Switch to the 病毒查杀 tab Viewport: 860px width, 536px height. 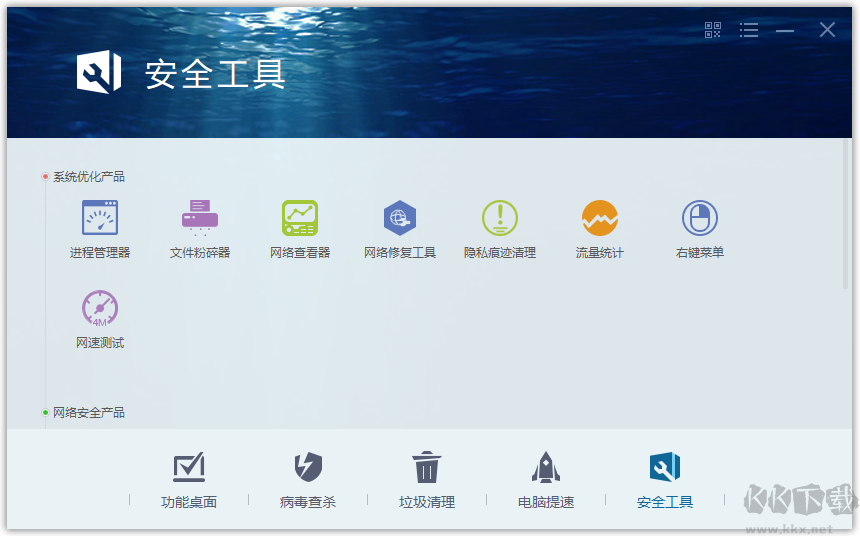coord(308,480)
